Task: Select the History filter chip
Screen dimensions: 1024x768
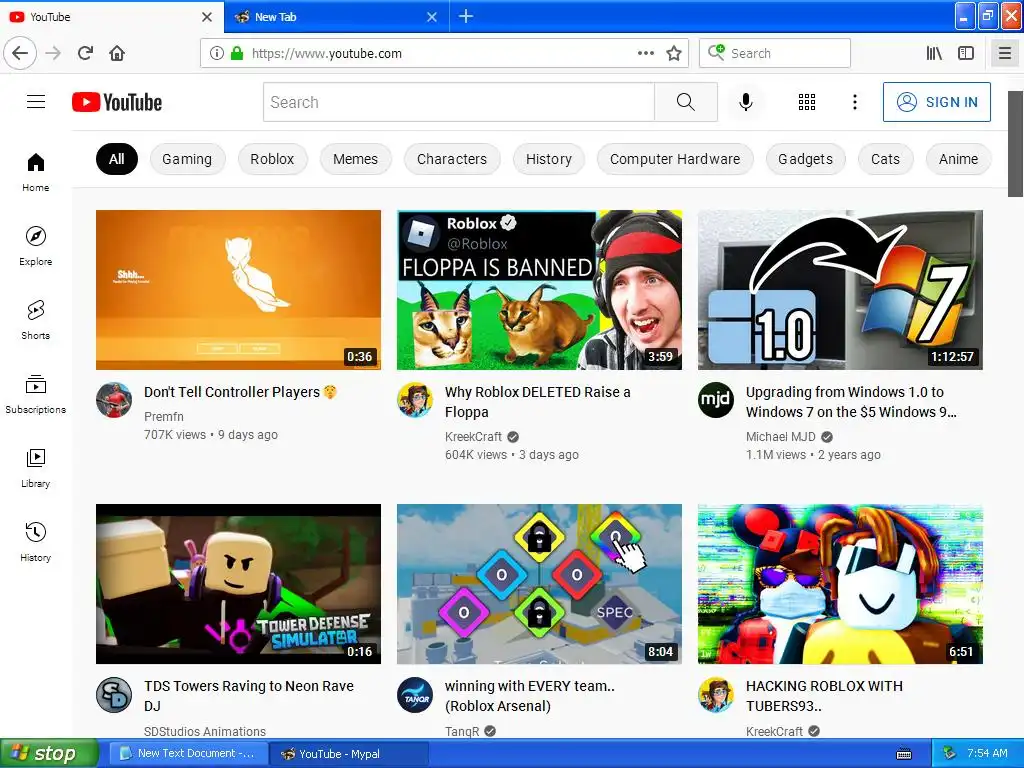Action: pyautogui.click(x=549, y=159)
